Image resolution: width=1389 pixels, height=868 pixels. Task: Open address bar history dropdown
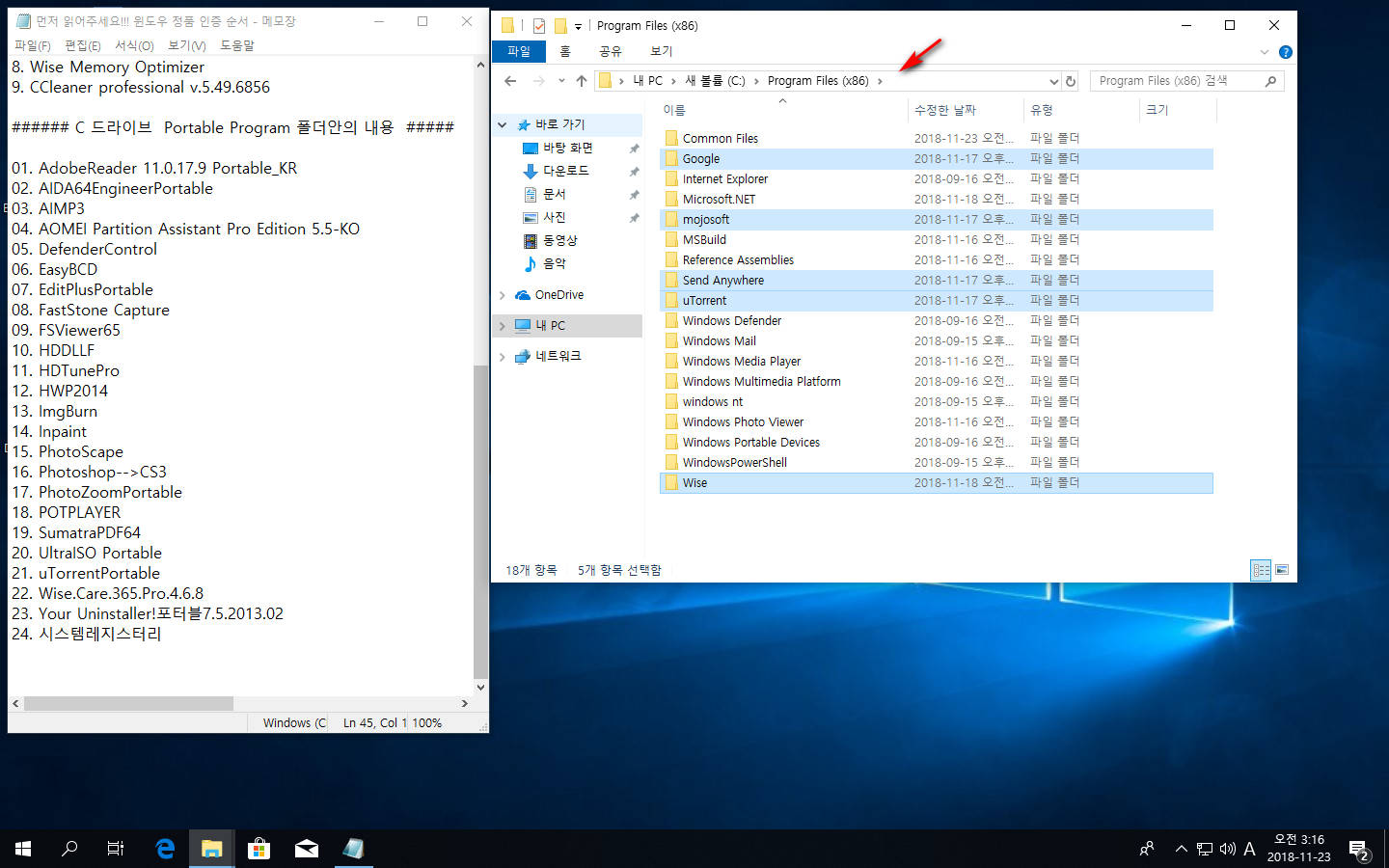(1053, 81)
